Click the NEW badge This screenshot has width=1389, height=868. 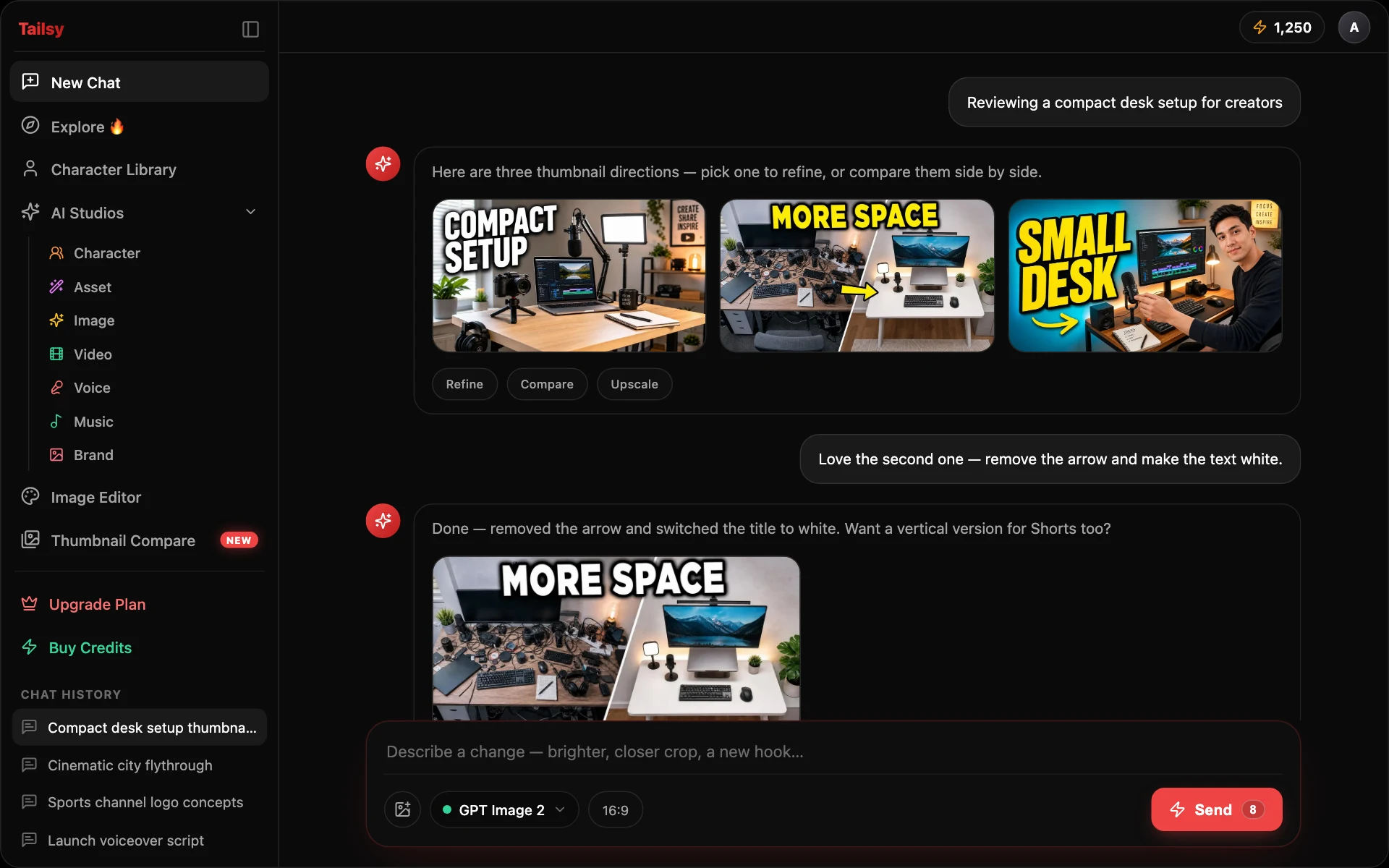click(239, 540)
